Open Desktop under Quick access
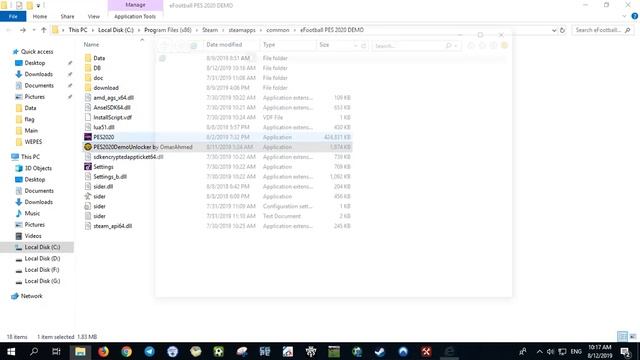Viewport: 640px width, 360px height. tap(35, 63)
